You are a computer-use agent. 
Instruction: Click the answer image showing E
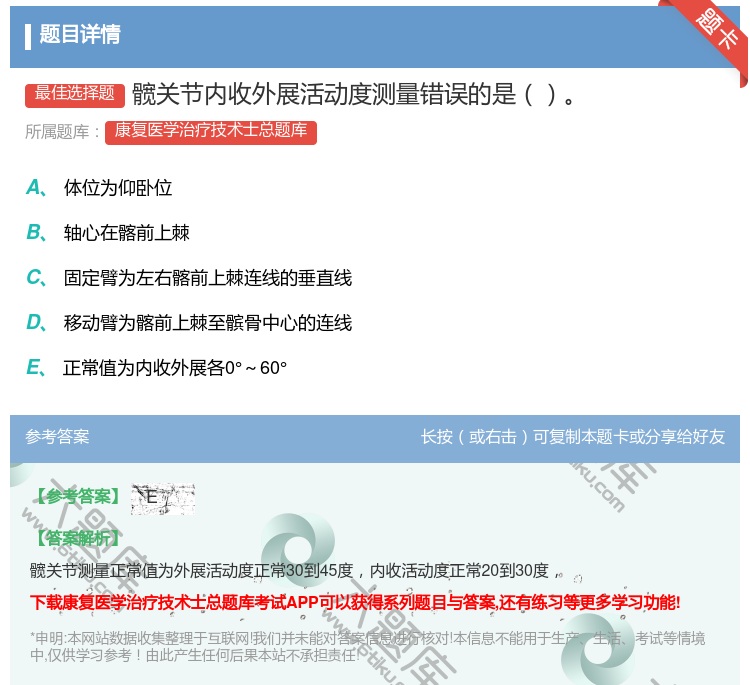pyautogui.click(x=163, y=498)
